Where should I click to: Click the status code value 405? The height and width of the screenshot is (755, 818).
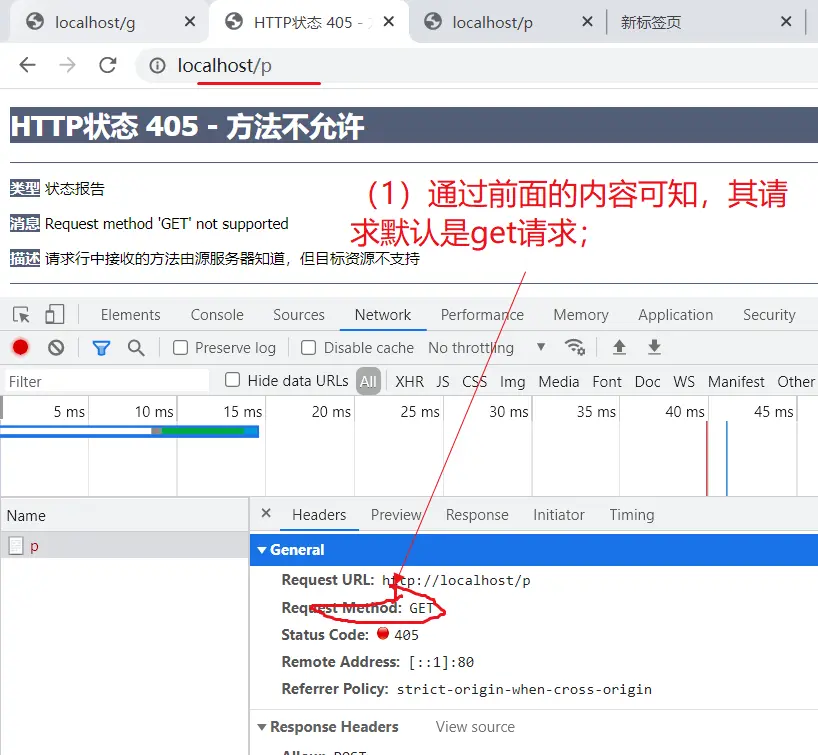tap(406, 635)
